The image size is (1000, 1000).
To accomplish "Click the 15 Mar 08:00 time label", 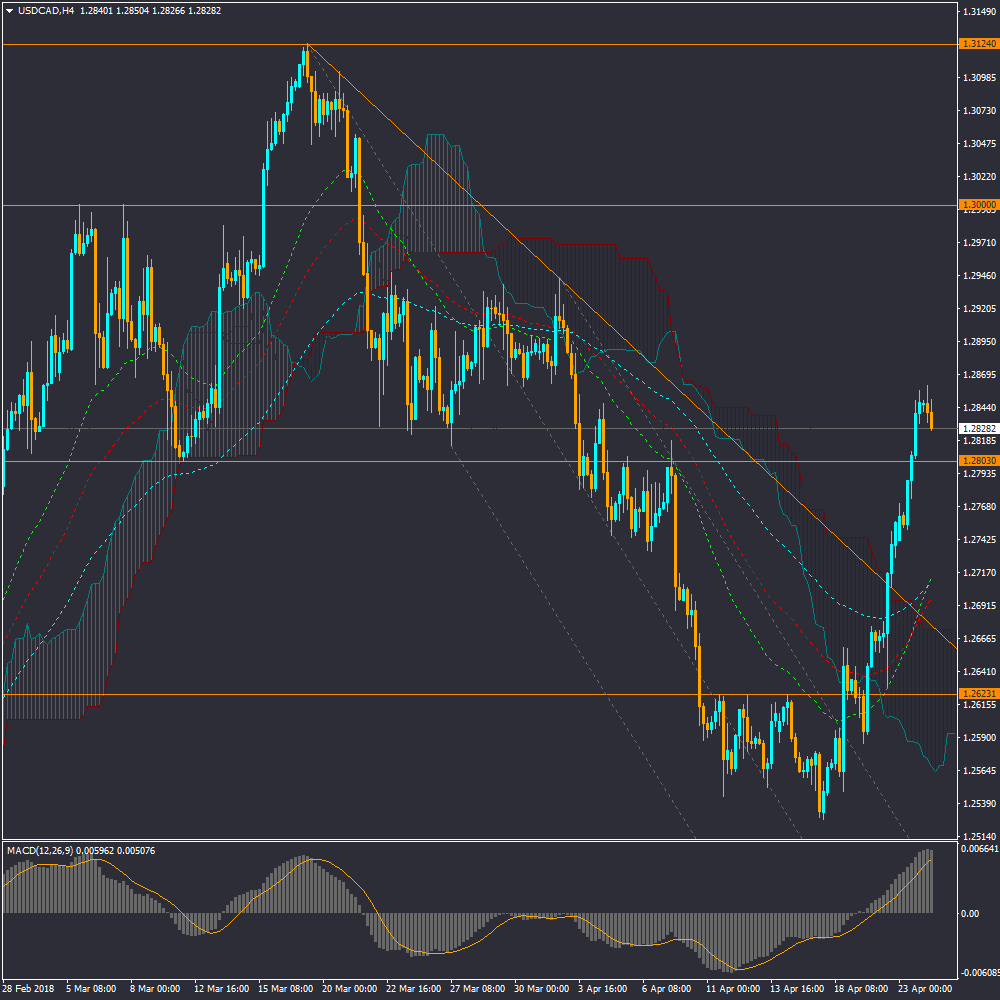I will [283, 988].
